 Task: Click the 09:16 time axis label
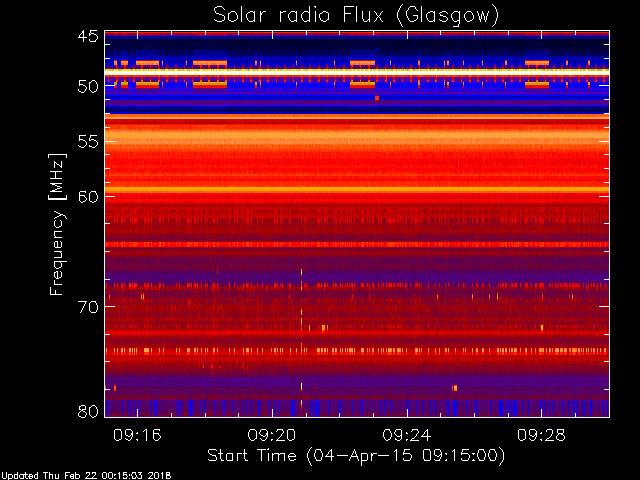click(137, 435)
